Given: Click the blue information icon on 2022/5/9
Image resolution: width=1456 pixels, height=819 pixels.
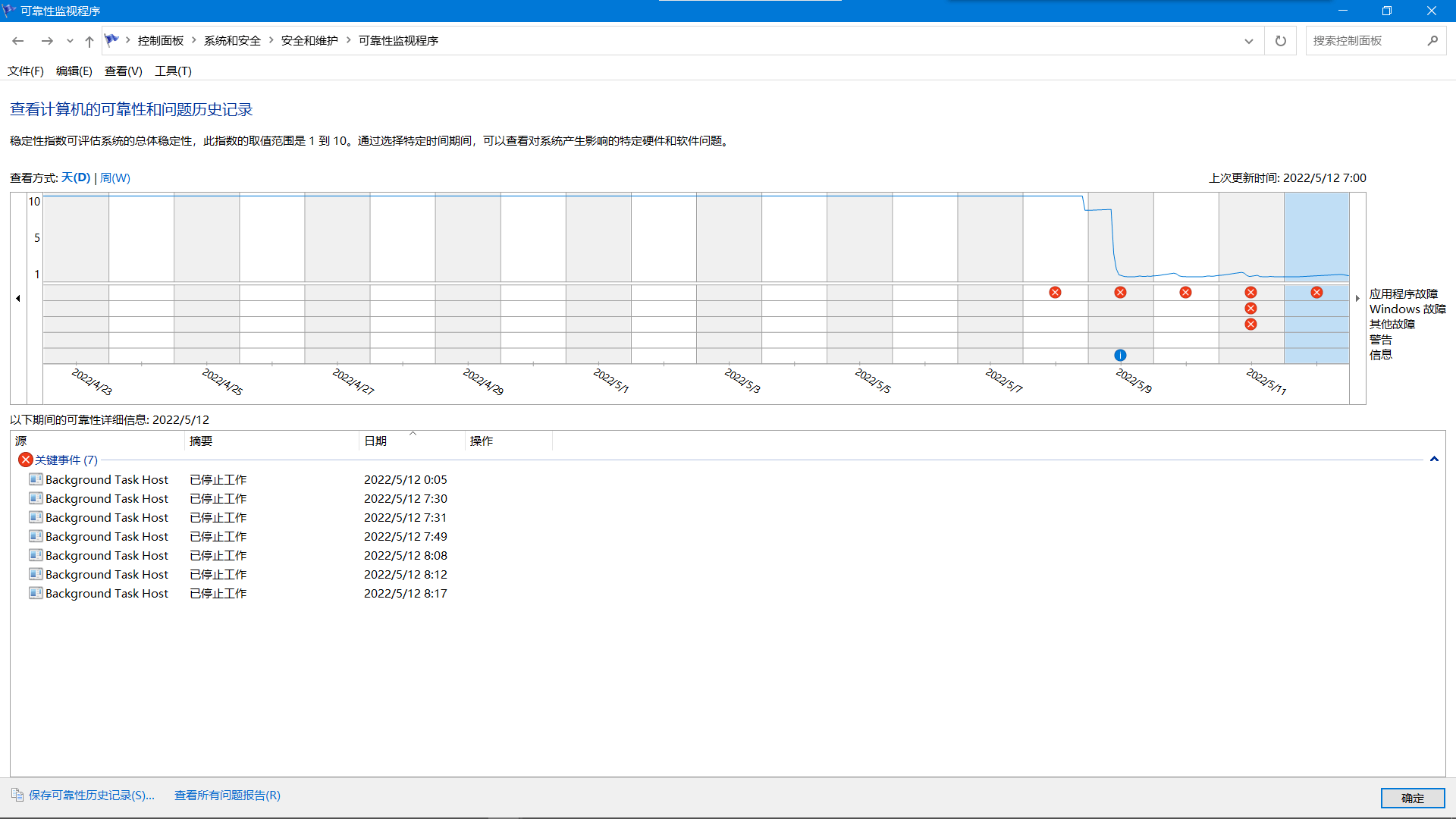Looking at the screenshot, I should [1120, 355].
